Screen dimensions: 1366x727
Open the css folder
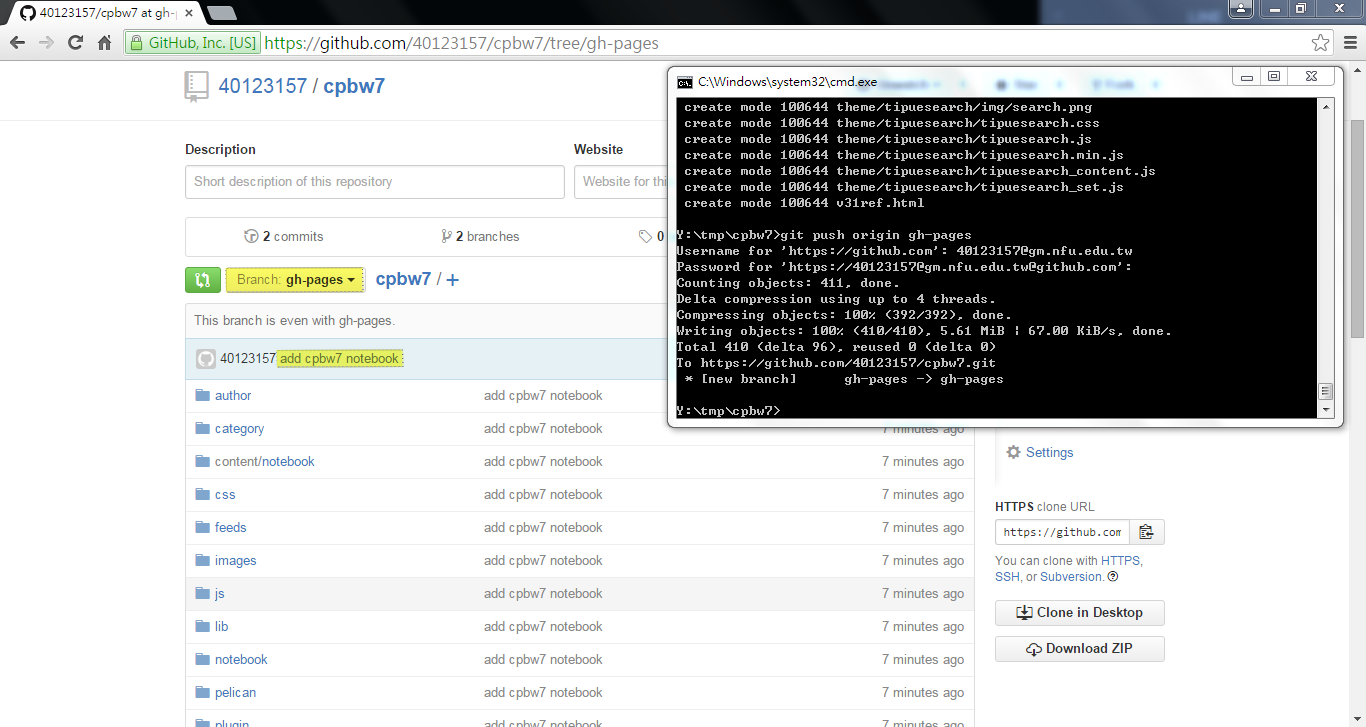[225, 495]
